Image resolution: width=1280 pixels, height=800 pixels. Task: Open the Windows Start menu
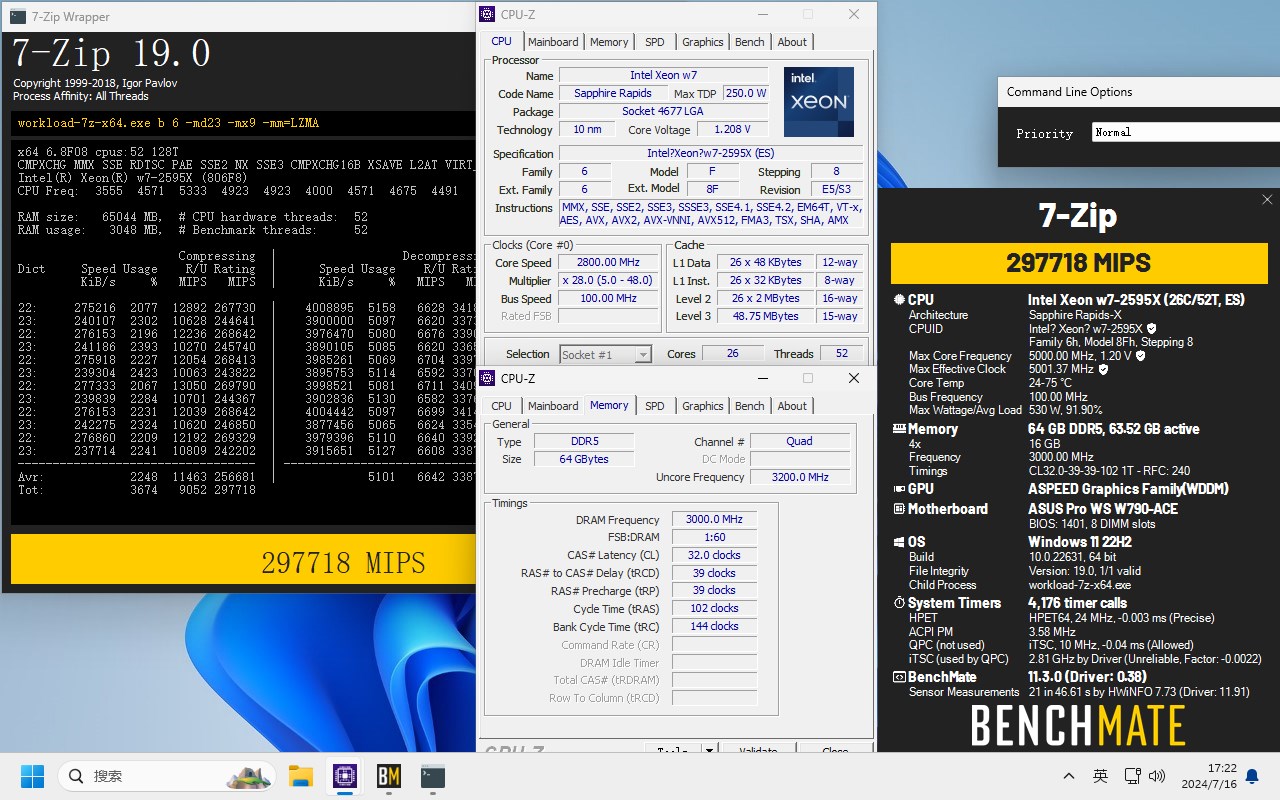click(32, 776)
